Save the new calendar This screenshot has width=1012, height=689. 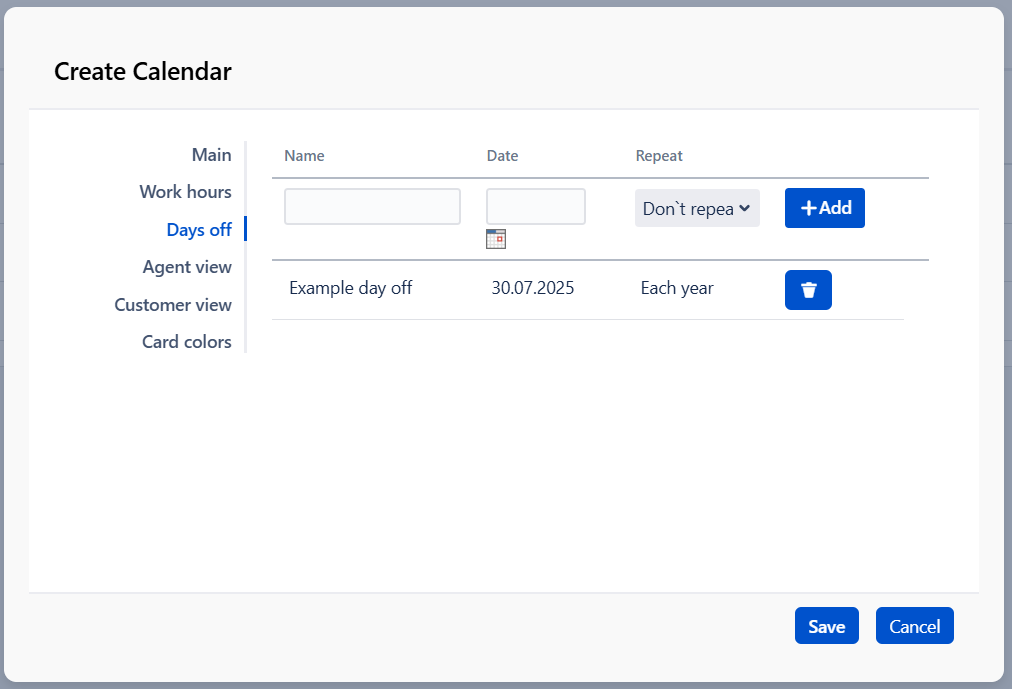point(826,626)
